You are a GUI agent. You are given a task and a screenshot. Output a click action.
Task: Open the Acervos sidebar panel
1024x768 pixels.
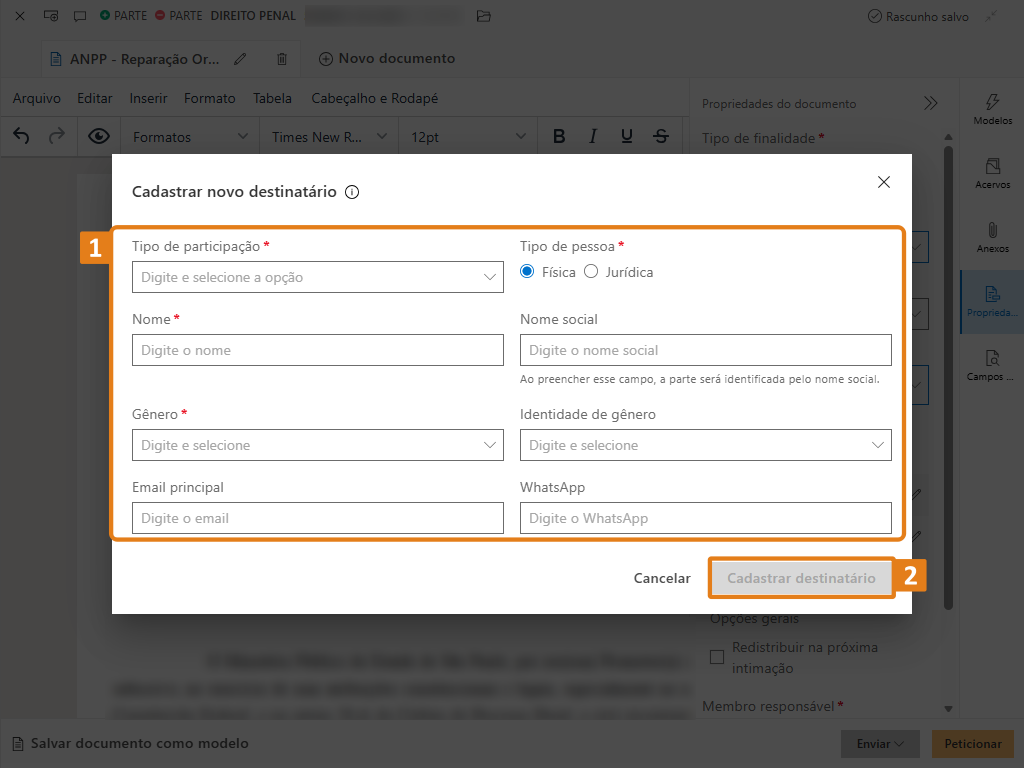pyautogui.click(x=992, y=173)
